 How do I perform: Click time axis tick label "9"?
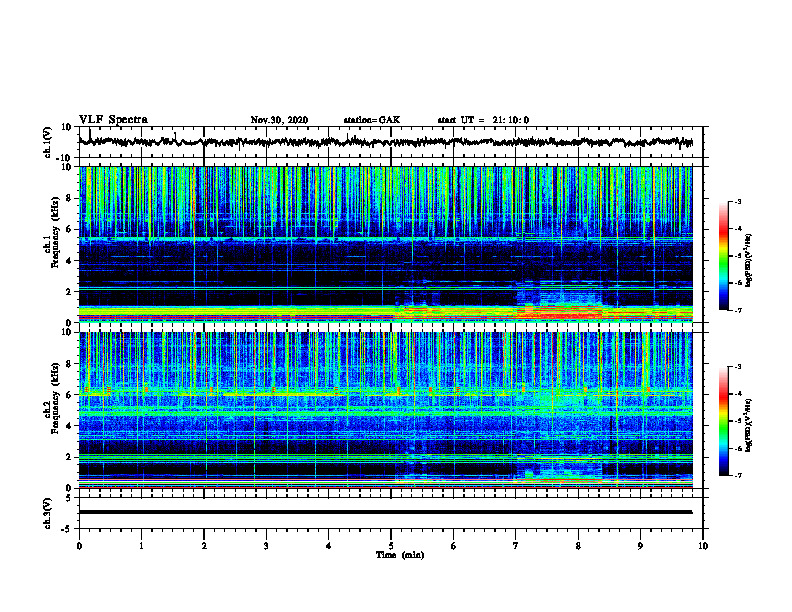point(640,546)
